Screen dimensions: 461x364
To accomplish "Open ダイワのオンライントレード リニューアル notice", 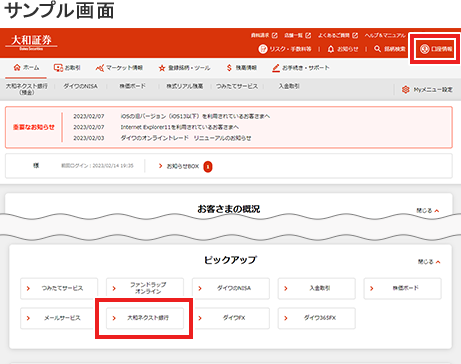I will (186, 138).
